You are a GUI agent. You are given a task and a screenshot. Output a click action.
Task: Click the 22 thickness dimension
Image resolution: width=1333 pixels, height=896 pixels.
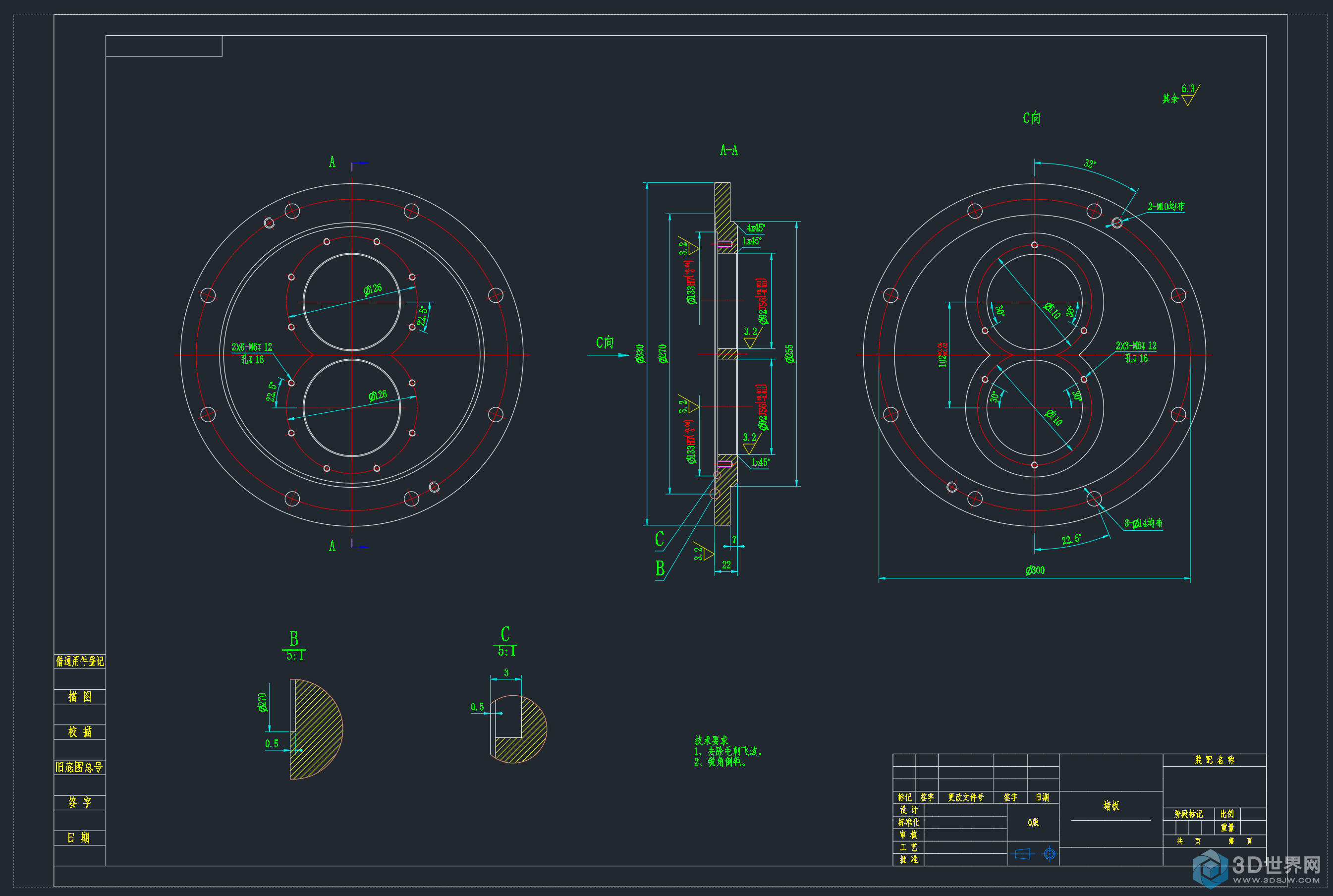726,564
